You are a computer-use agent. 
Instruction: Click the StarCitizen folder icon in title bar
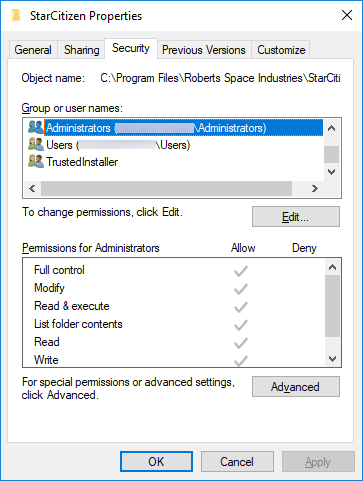coord(16,16)
